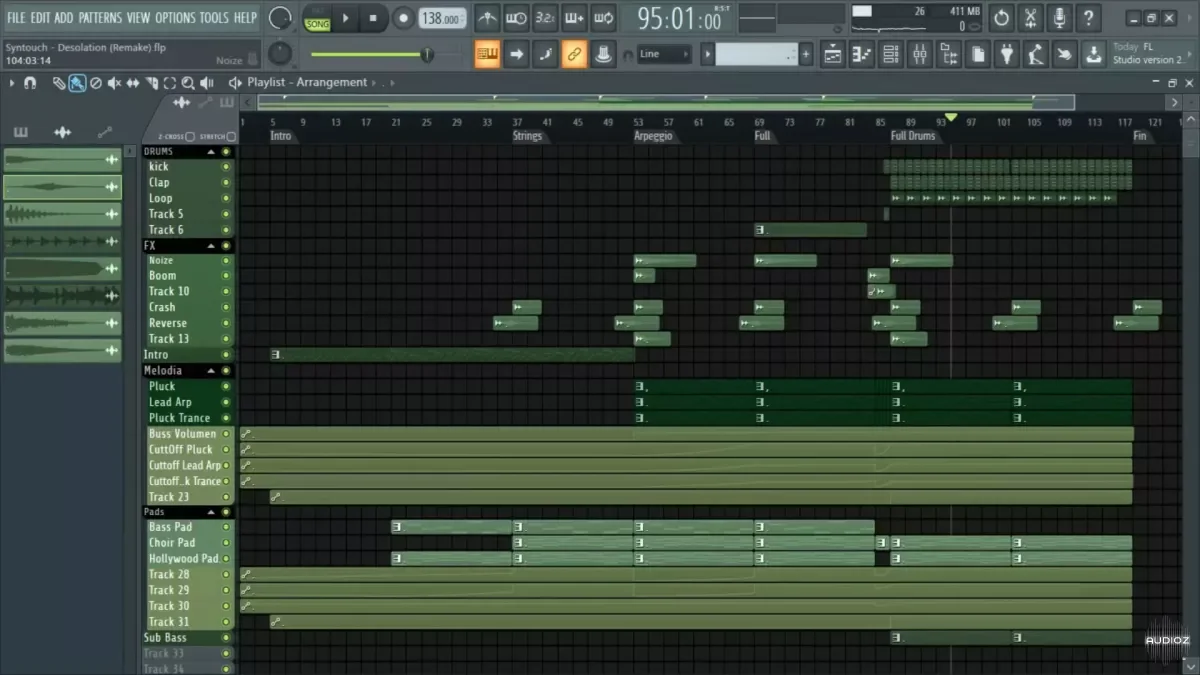Viewport: 1200px width, 675px height.
Task: Open the Playlist view icon
Action: [x=833, y=54]
